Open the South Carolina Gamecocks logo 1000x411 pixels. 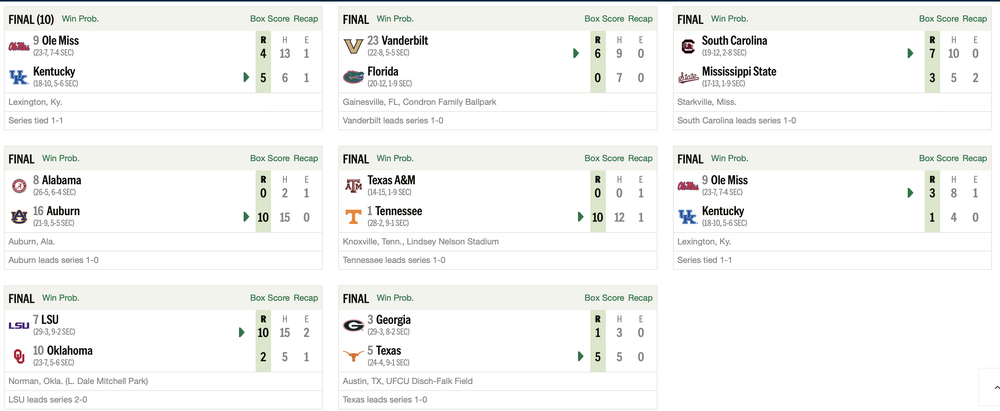(x=687, y=47)
